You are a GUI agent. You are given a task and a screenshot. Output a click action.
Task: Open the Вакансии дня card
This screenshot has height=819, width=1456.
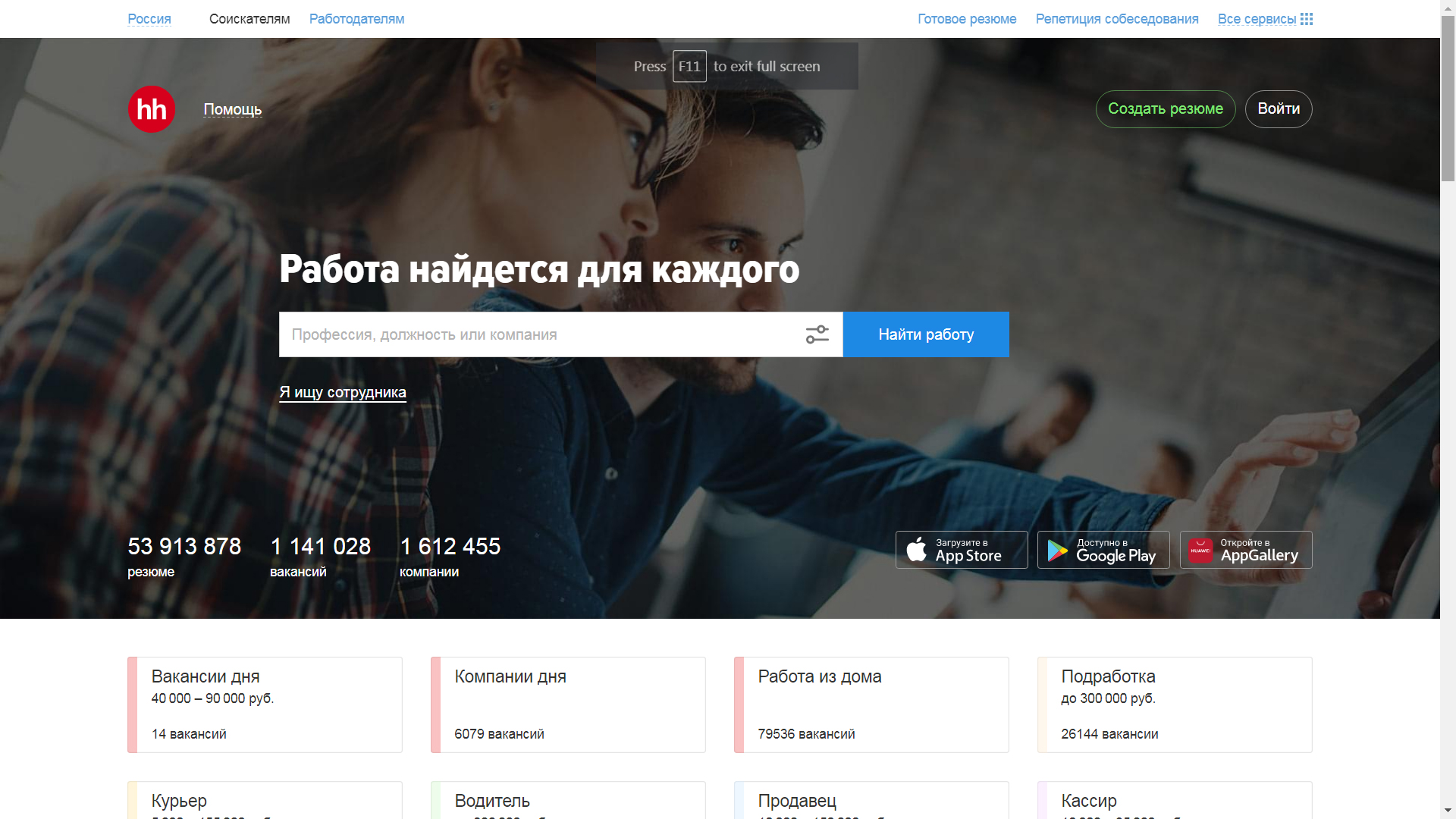point(265,704)
